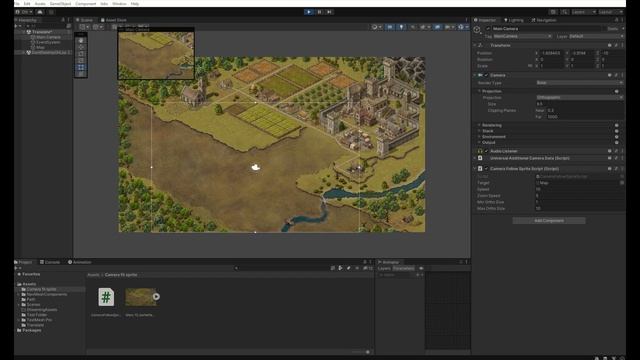Select Parameters tab in Animator panel
640x360 pixels.
point(403,268)
